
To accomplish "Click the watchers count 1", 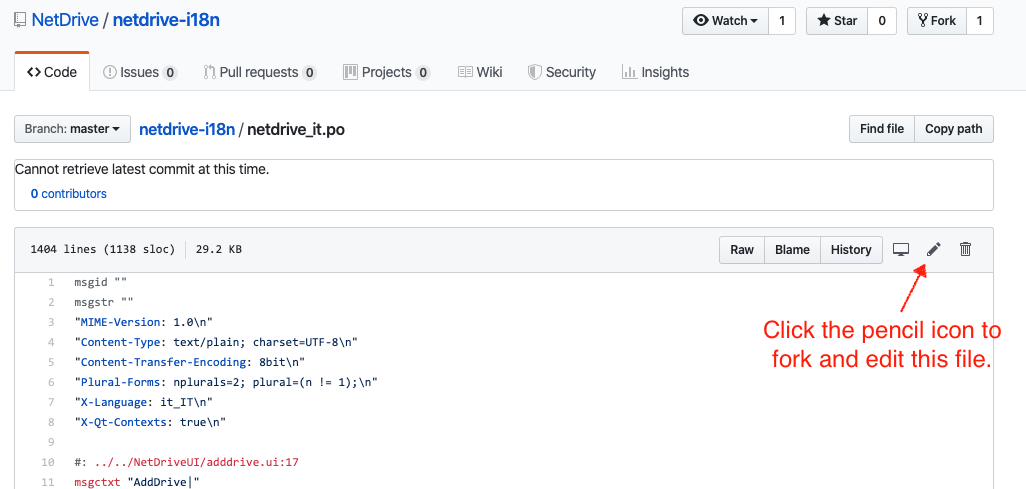I will (x=782, y=21).
